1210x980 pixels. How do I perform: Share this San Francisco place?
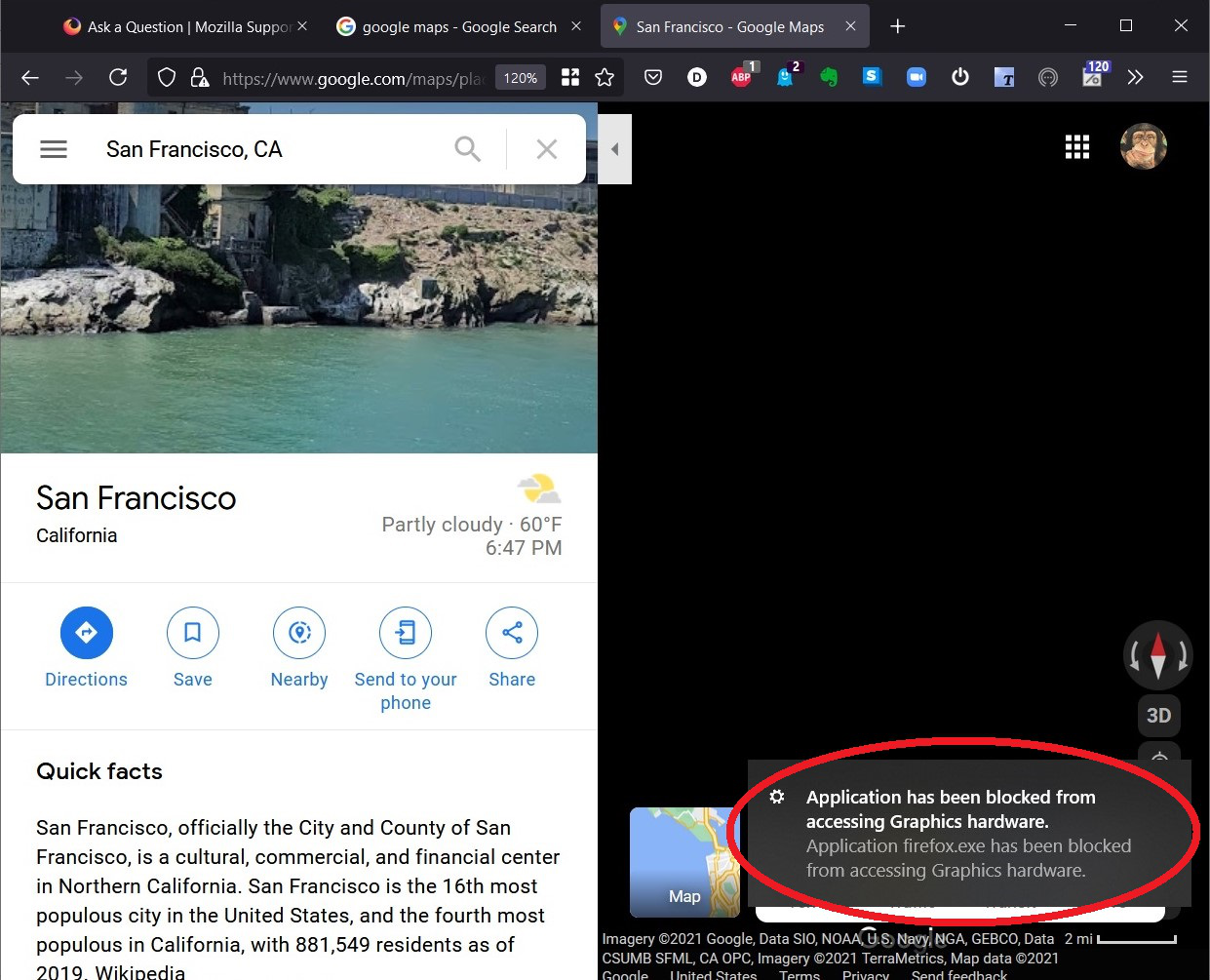click(x=512, y=633)
